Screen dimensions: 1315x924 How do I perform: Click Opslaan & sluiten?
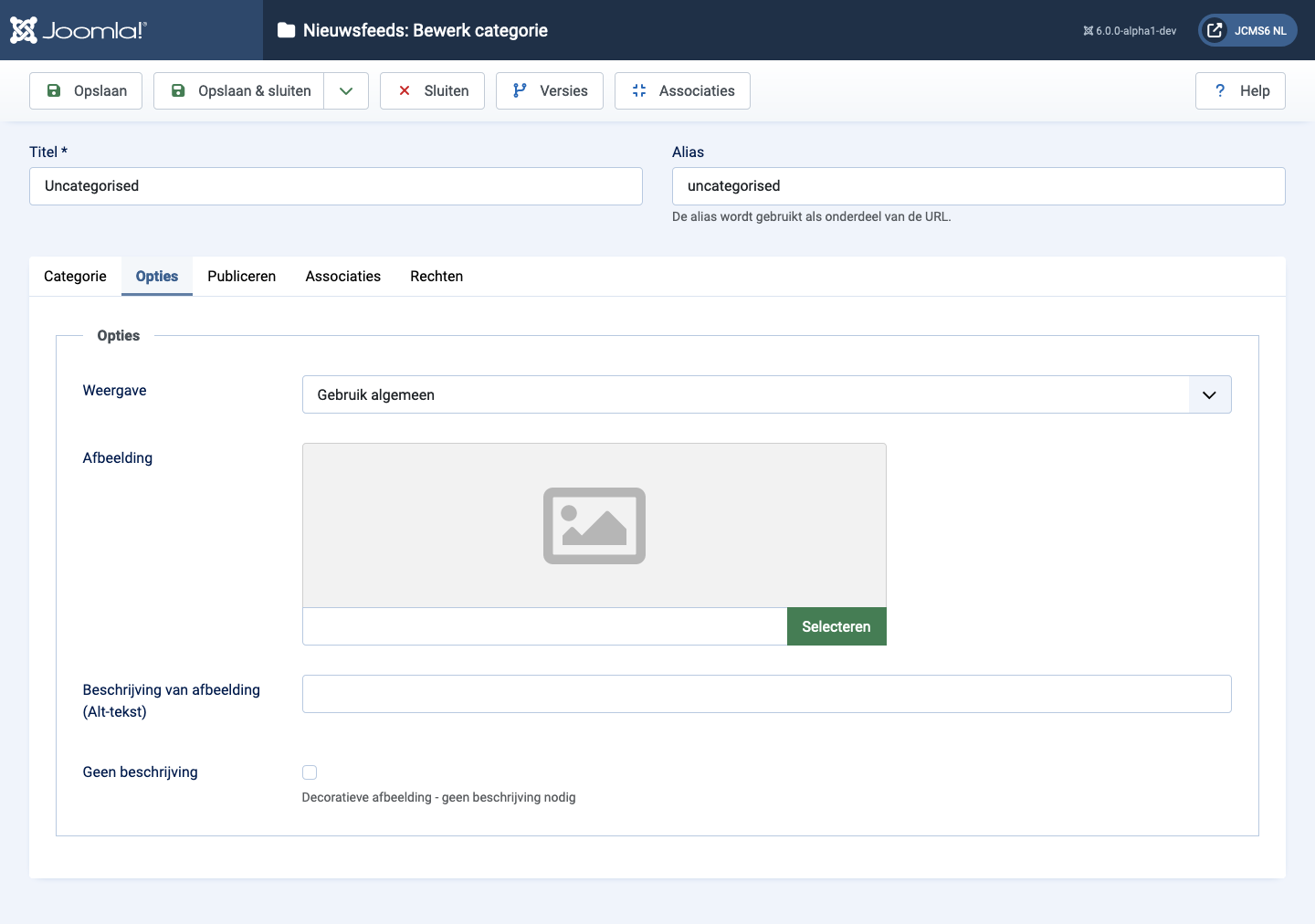click(x=238, y=90)
